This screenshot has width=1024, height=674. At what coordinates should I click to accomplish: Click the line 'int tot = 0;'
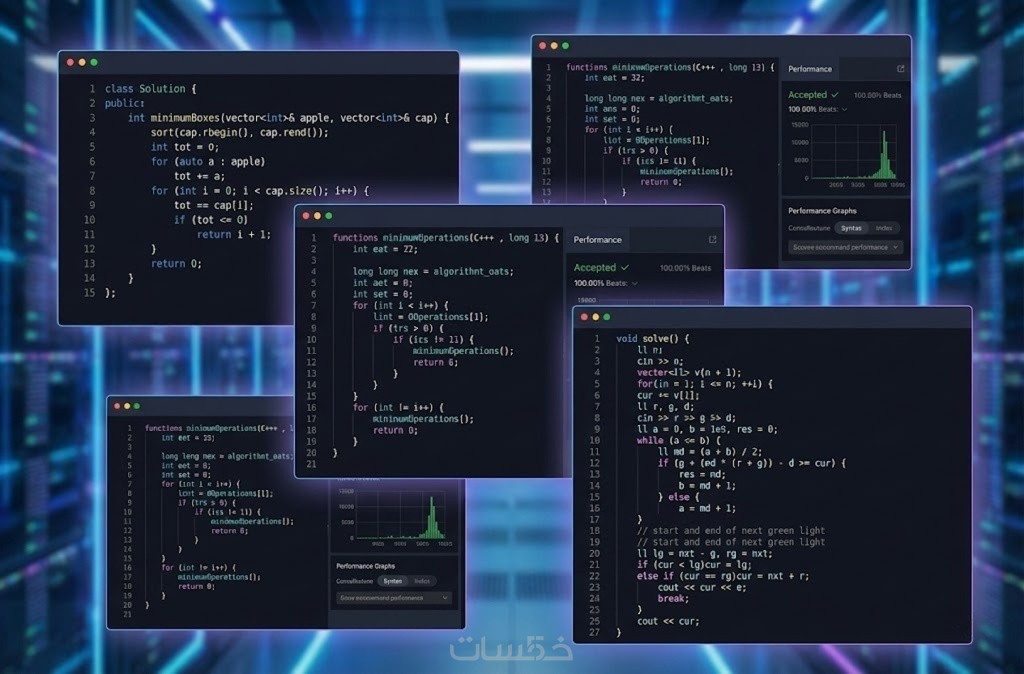(185, 147)
